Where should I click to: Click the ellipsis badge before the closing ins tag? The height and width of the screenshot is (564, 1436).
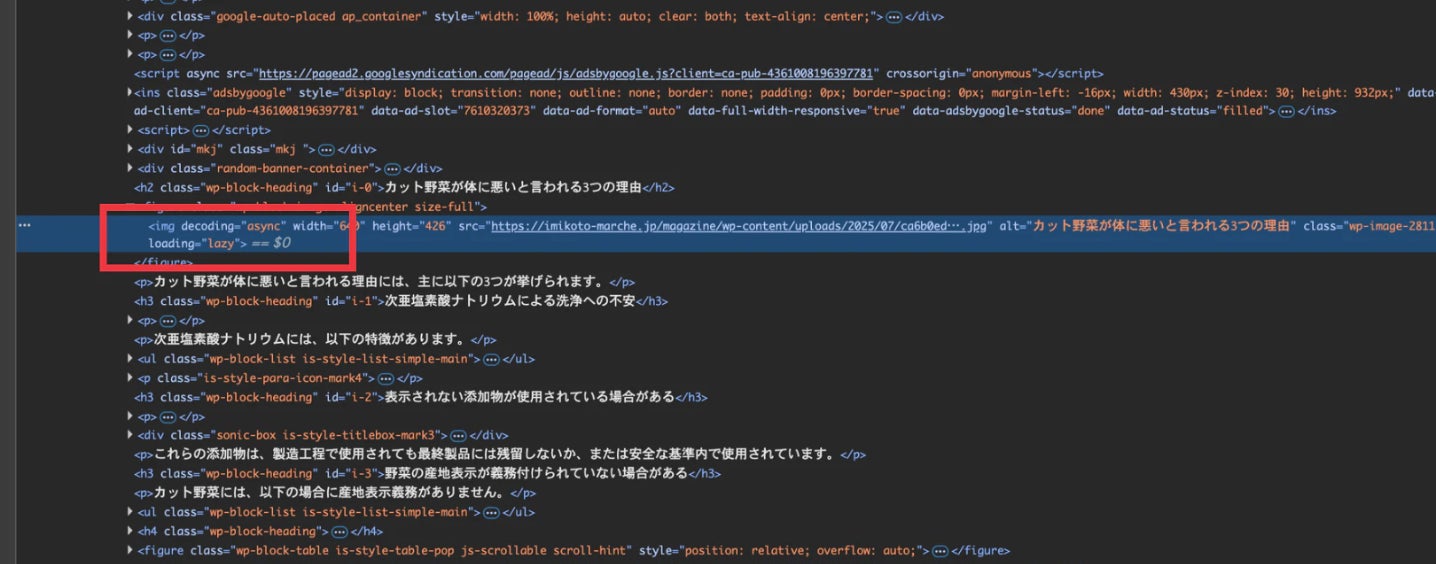coord(1288,111)
